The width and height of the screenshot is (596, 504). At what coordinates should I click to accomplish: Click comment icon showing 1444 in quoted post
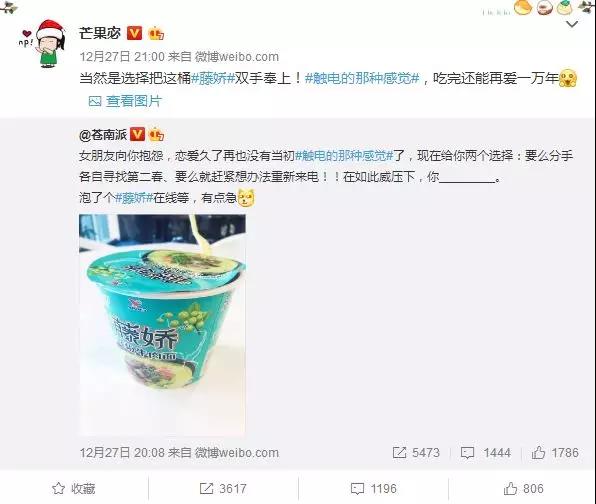click(x=486, y=453)
